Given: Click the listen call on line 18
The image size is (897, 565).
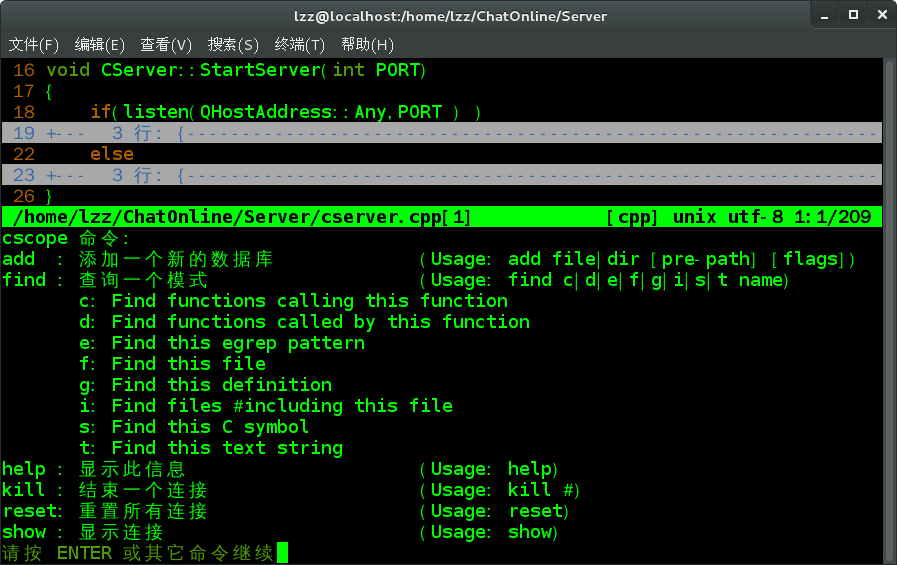Looking at the screenshot, I should [156, 112].
